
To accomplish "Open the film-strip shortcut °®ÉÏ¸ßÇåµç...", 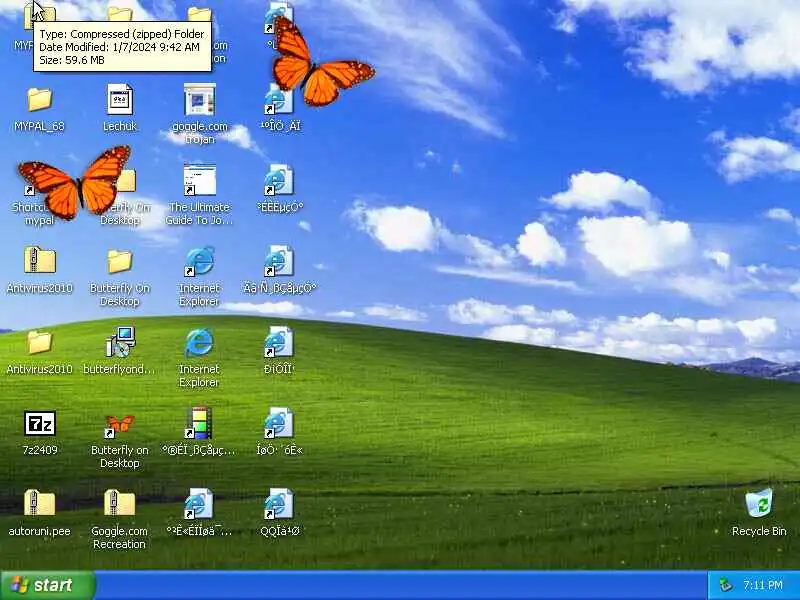I will coord(199,423).
